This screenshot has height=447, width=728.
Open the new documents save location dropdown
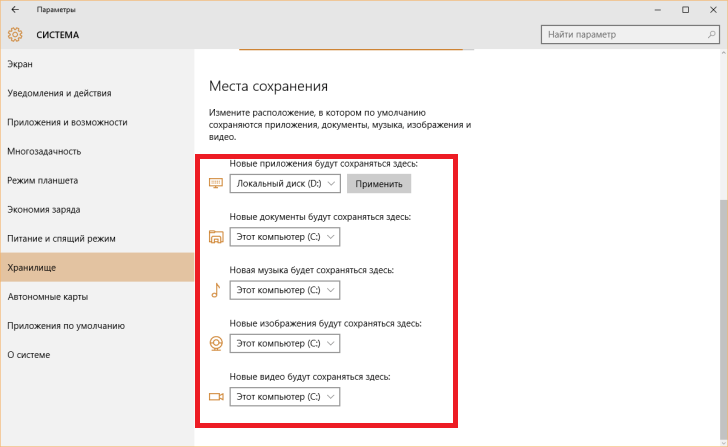285,237
